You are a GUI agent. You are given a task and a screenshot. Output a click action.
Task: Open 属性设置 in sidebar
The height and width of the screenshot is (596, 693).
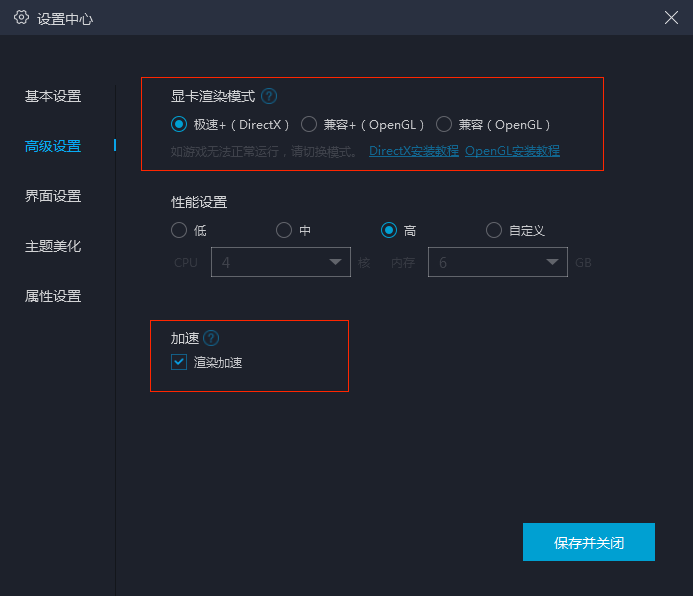click(x=53, y=296)
